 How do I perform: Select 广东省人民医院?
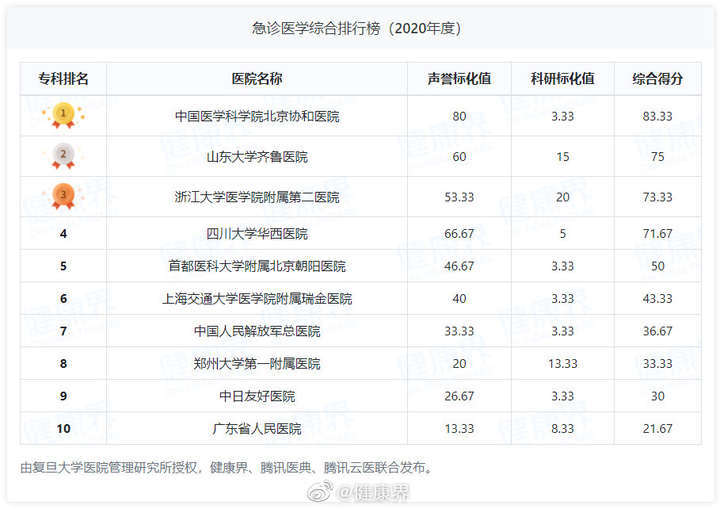(x=257, y=429)
